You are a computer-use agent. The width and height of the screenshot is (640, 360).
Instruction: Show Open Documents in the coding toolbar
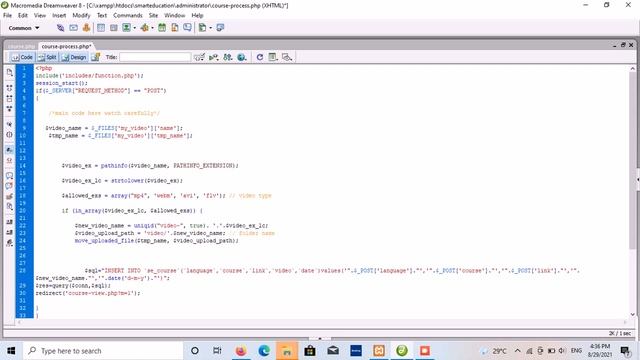(x=9, y=72)
